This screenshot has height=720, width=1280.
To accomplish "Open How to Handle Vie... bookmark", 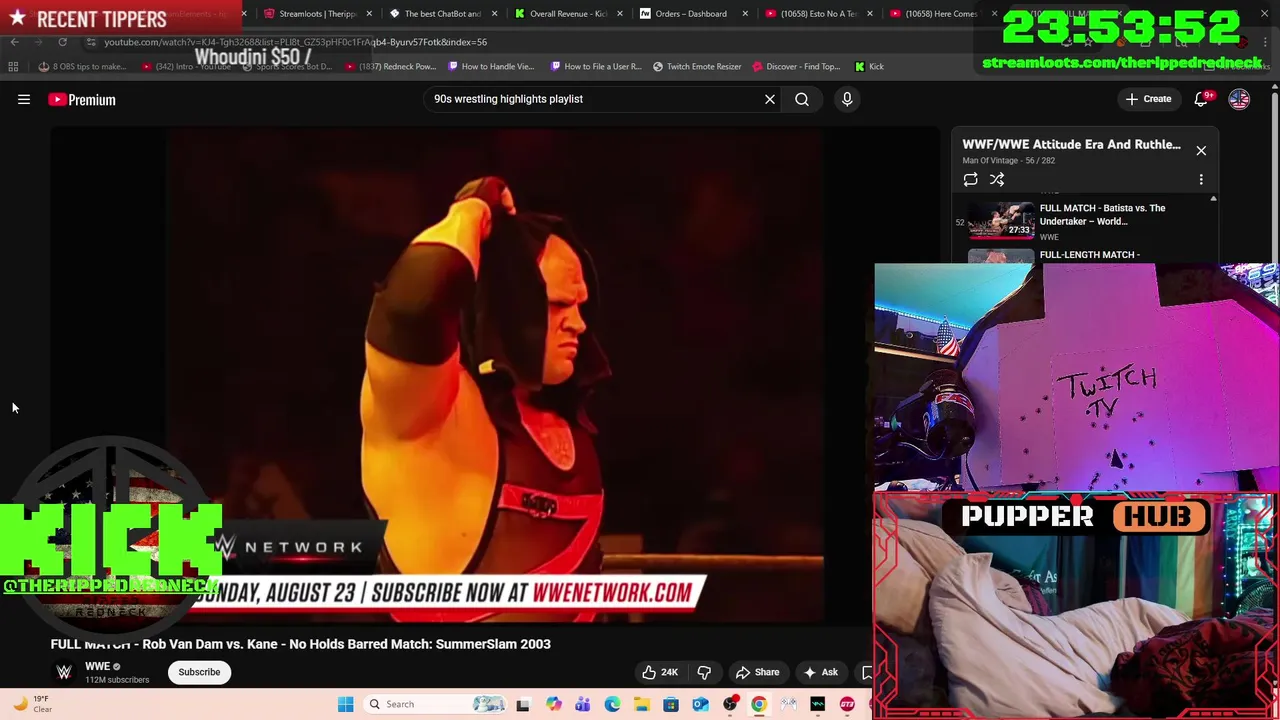I will 491,67.
